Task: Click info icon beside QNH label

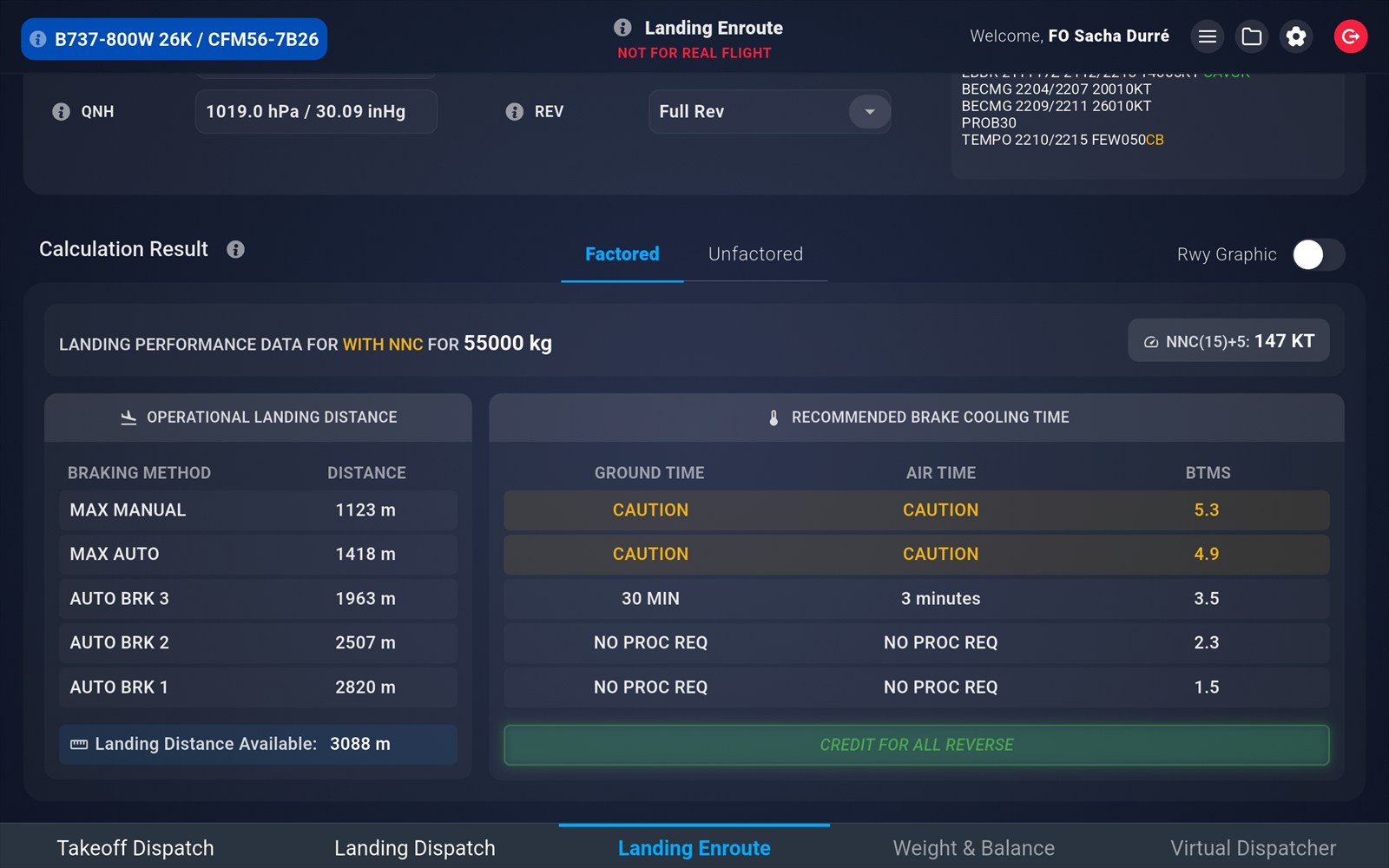Action: click(61, 111)
